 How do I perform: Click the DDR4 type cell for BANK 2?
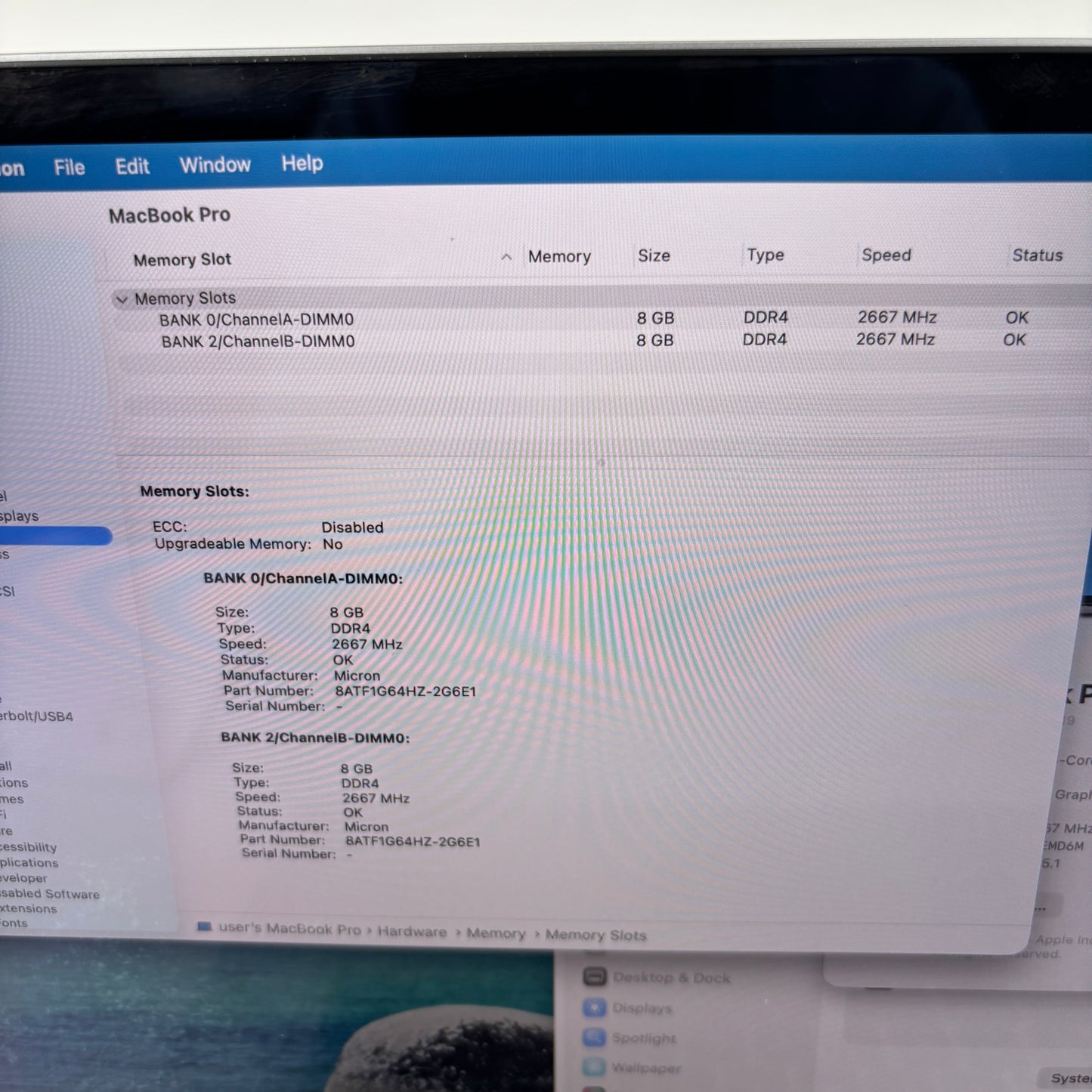click(764, 339)
